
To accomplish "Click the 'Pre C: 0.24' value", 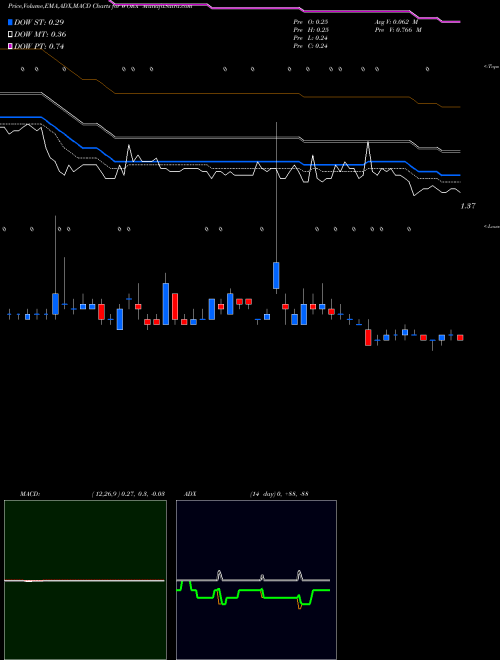I will (311, 46).
